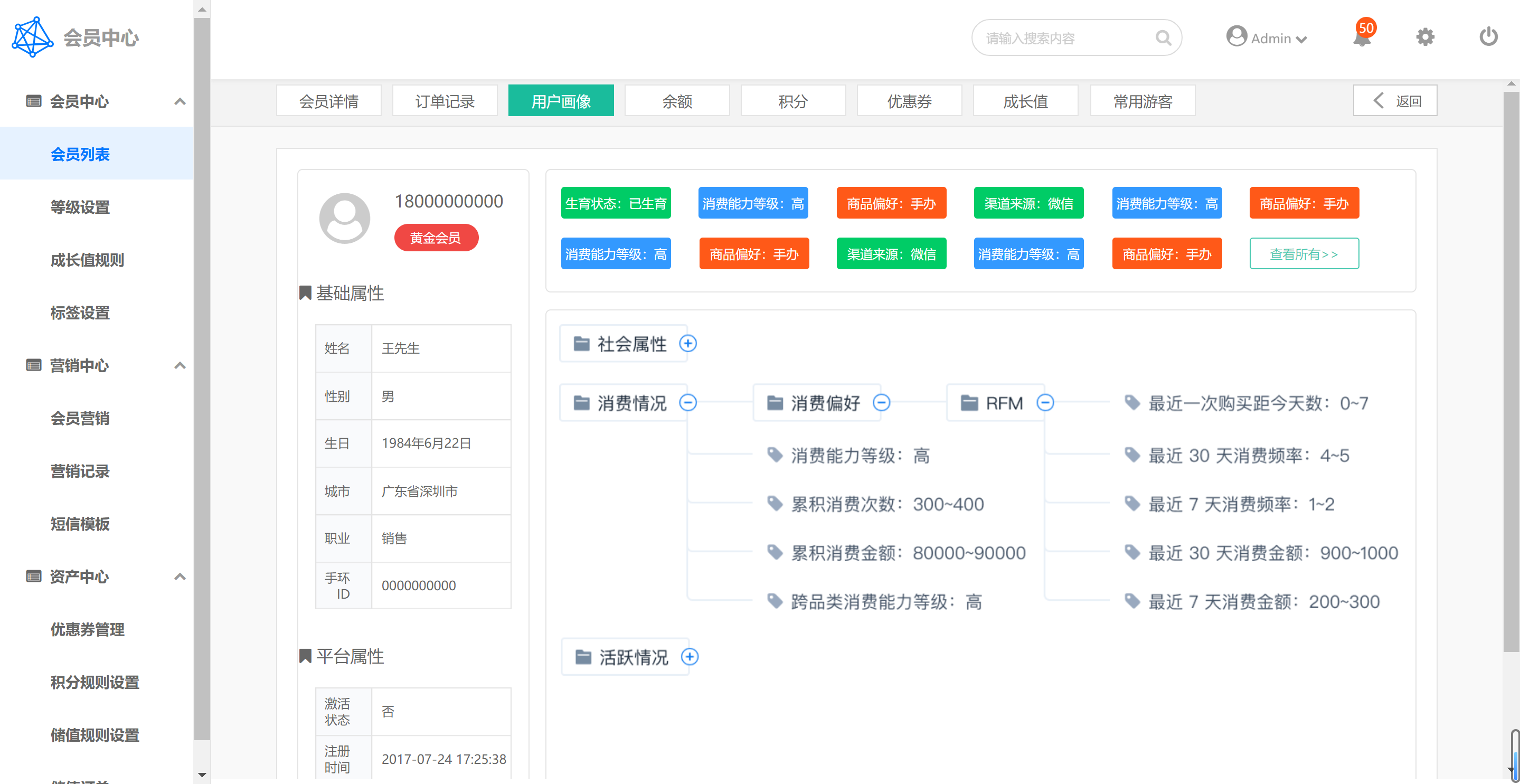Click the 平台属性 bookmark icon
This screenshot has width=1520, height=784.
[x=305, y=657]
